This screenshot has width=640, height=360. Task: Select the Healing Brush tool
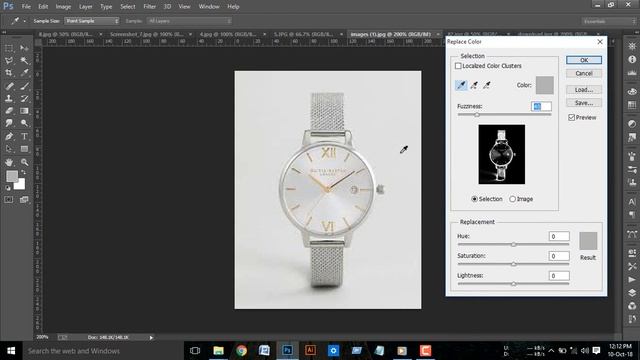(x=9, y=86)
